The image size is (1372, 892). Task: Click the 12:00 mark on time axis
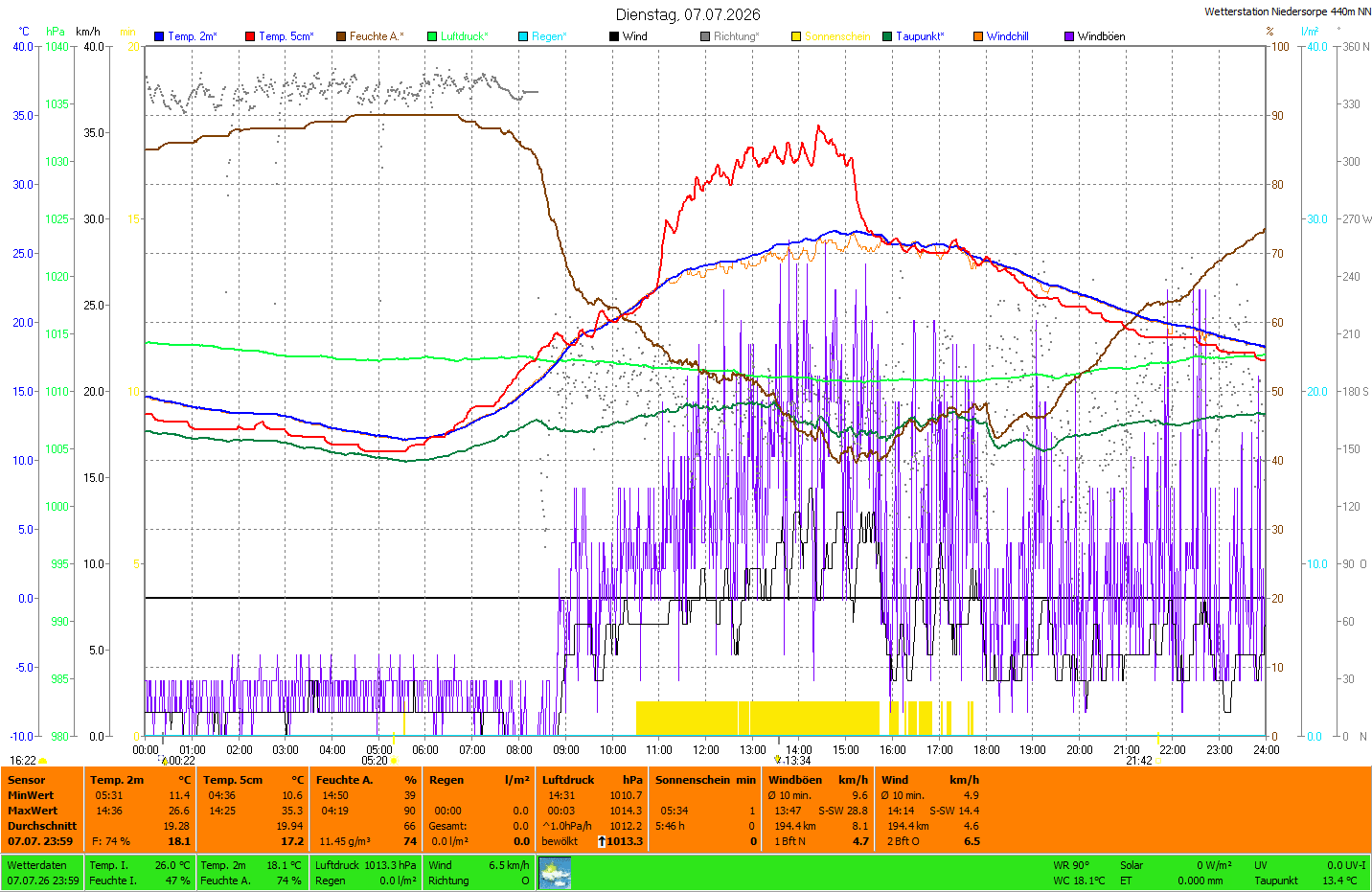click(x=706, y=750)
